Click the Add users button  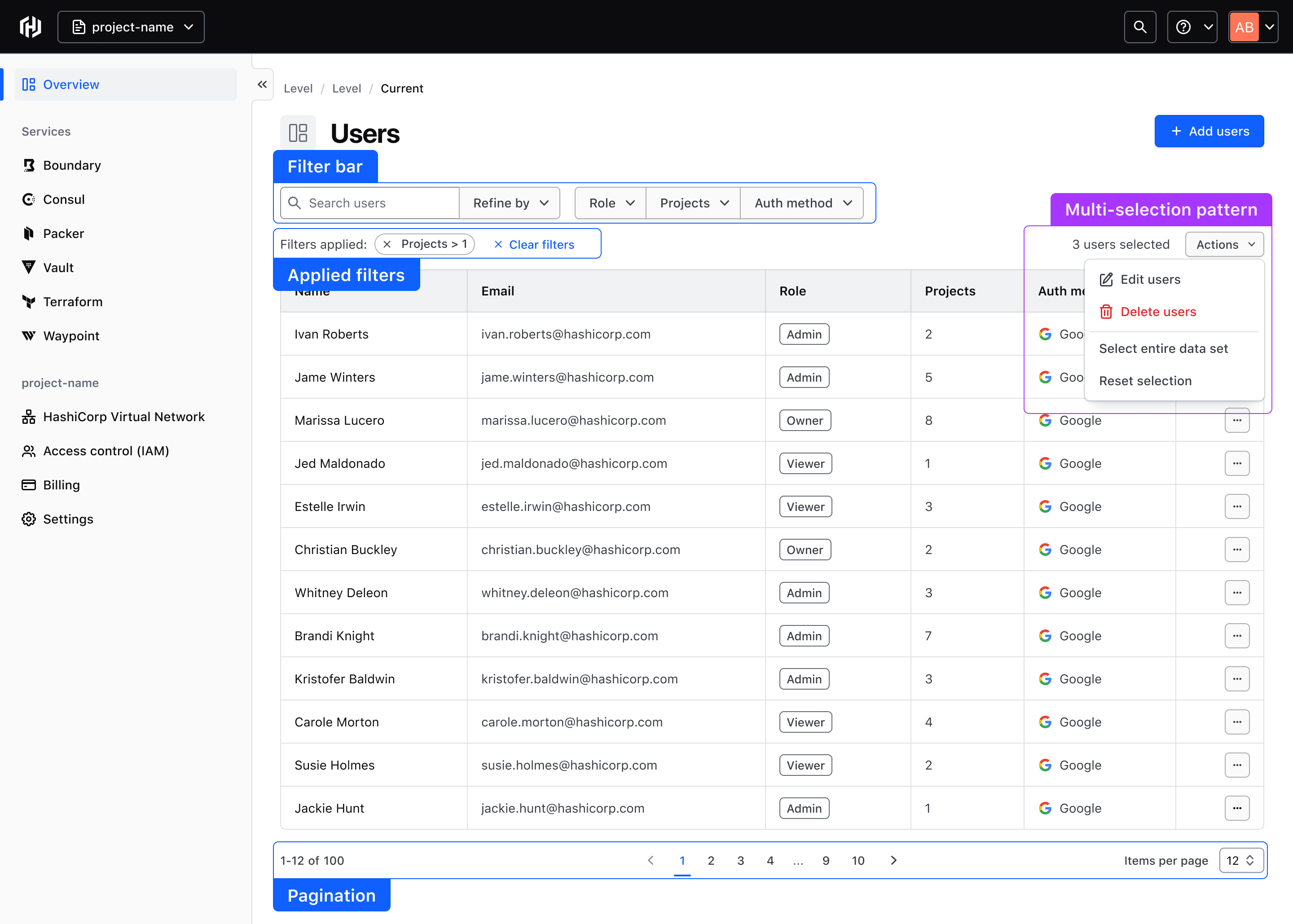point(1209,131)
